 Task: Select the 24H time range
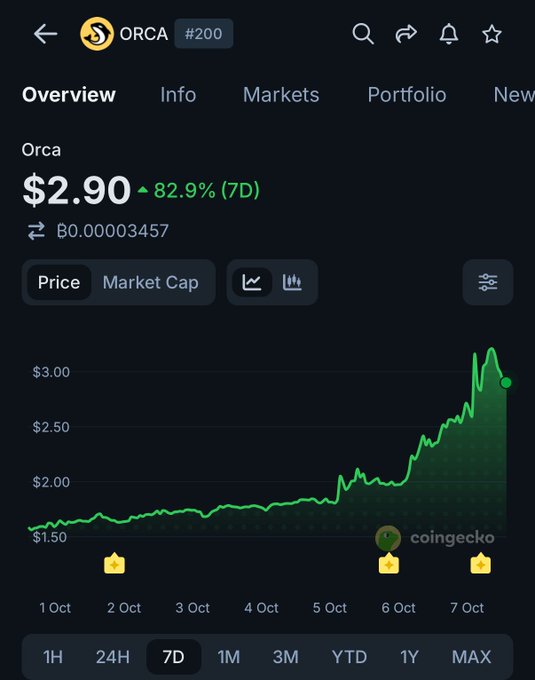pos(113,657)
